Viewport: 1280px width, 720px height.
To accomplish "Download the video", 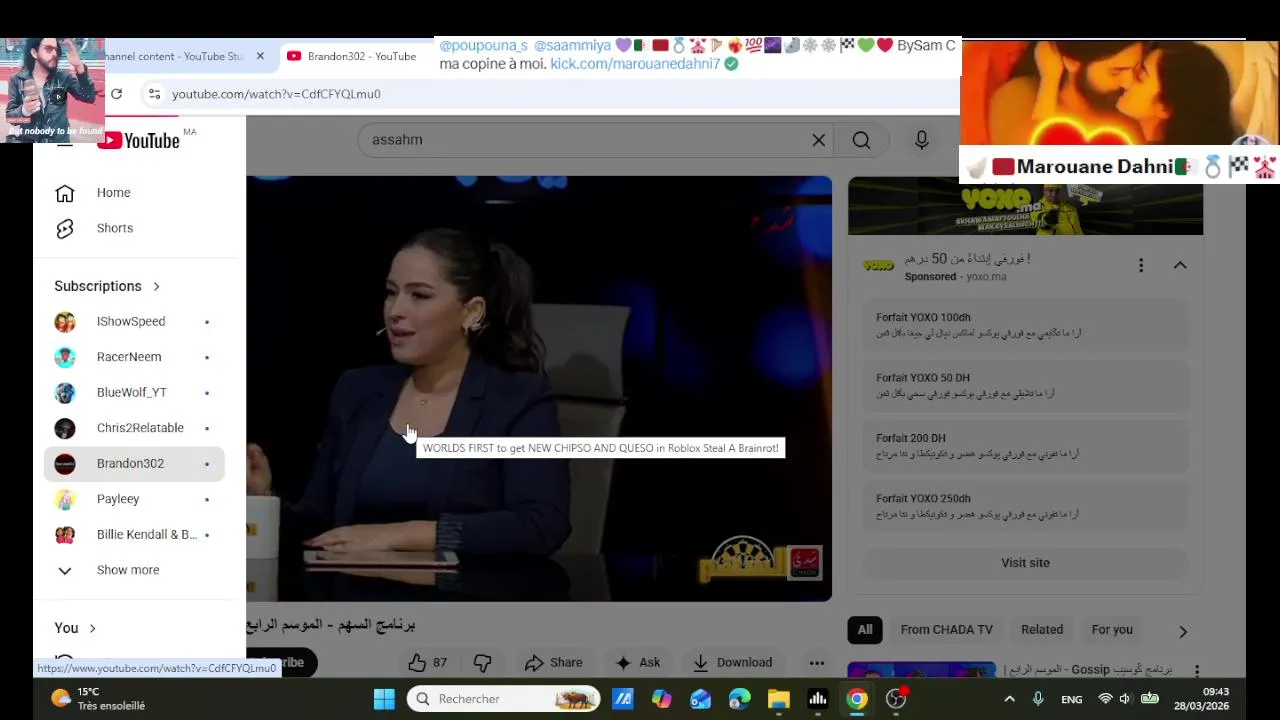I will click(x=732, y=662).
